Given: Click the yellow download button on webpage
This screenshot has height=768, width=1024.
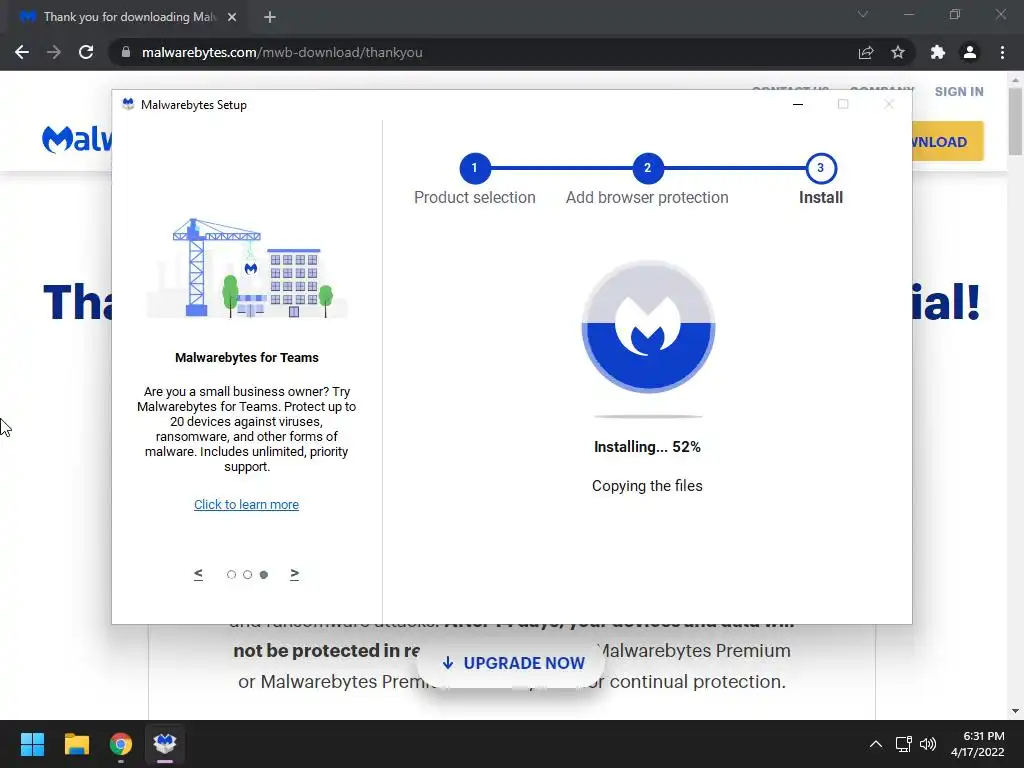Looking at the screenshot, I should 948,141.
